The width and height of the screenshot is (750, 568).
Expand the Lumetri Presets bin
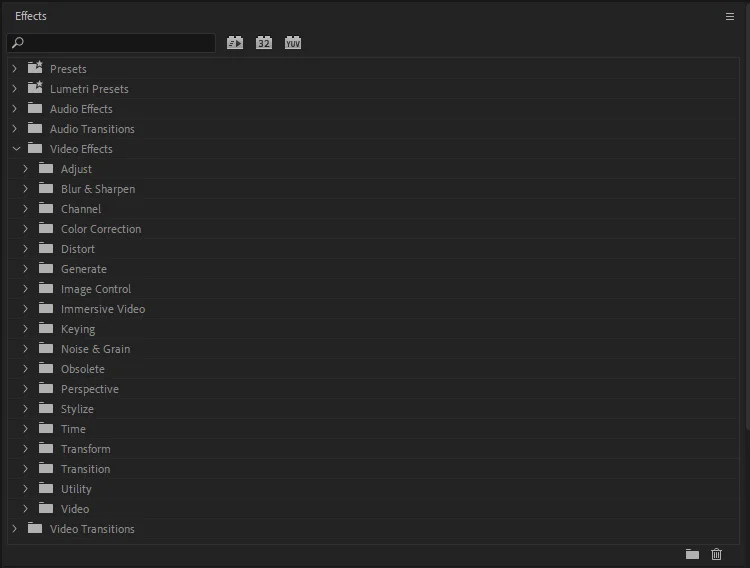[x=15, y=89]
